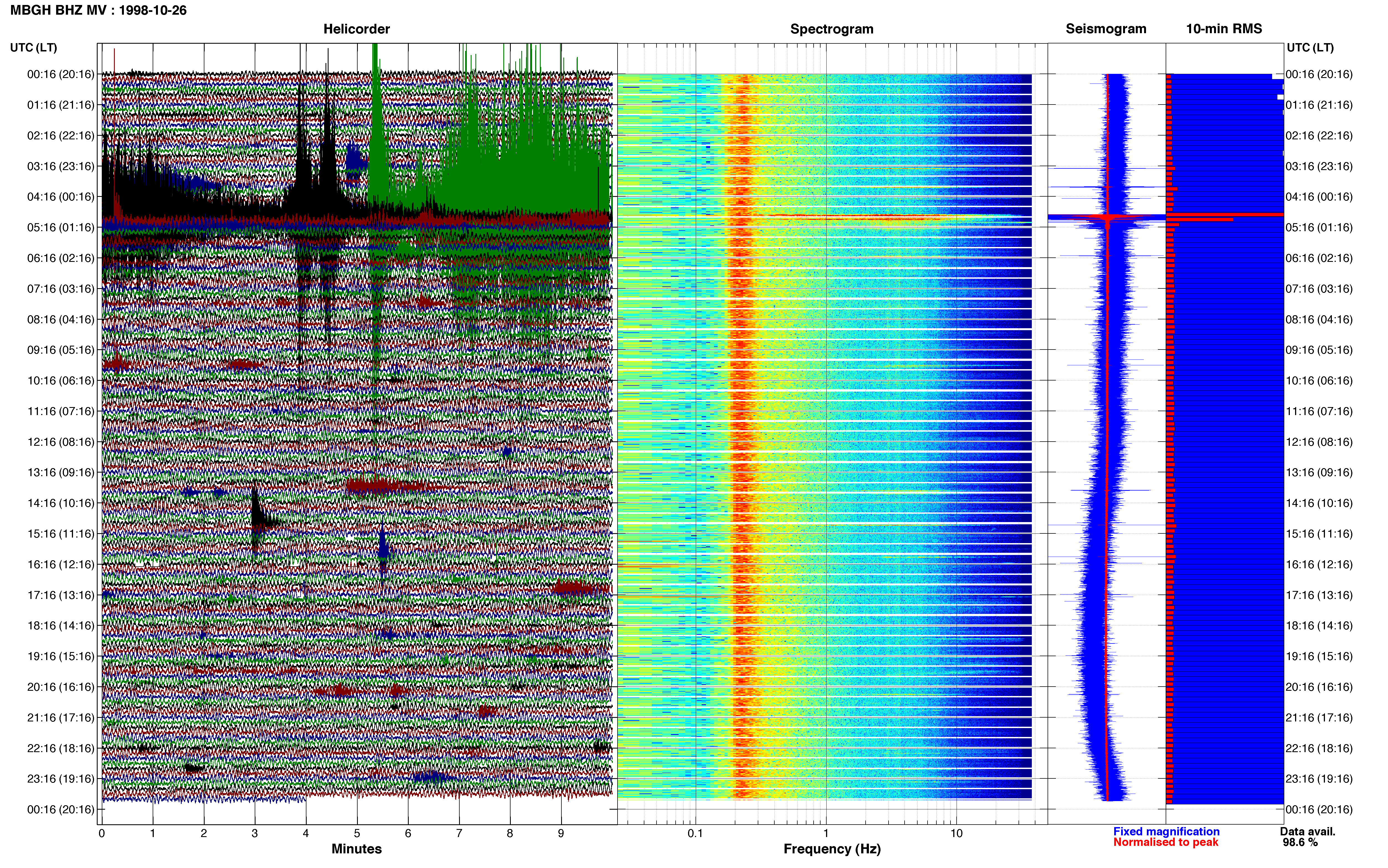The image size is (1388, 868).
Task: Click left time label '04:16 (00:16)'
Action: [61, 197]
